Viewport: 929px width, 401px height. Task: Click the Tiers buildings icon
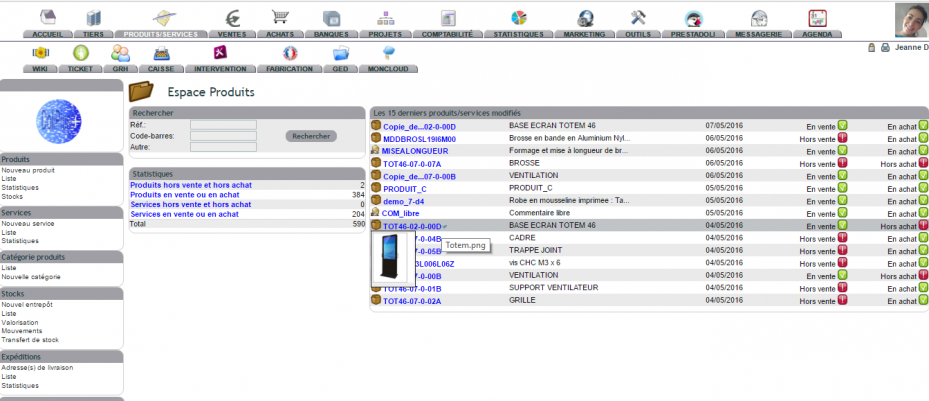[x=94, y=18]
